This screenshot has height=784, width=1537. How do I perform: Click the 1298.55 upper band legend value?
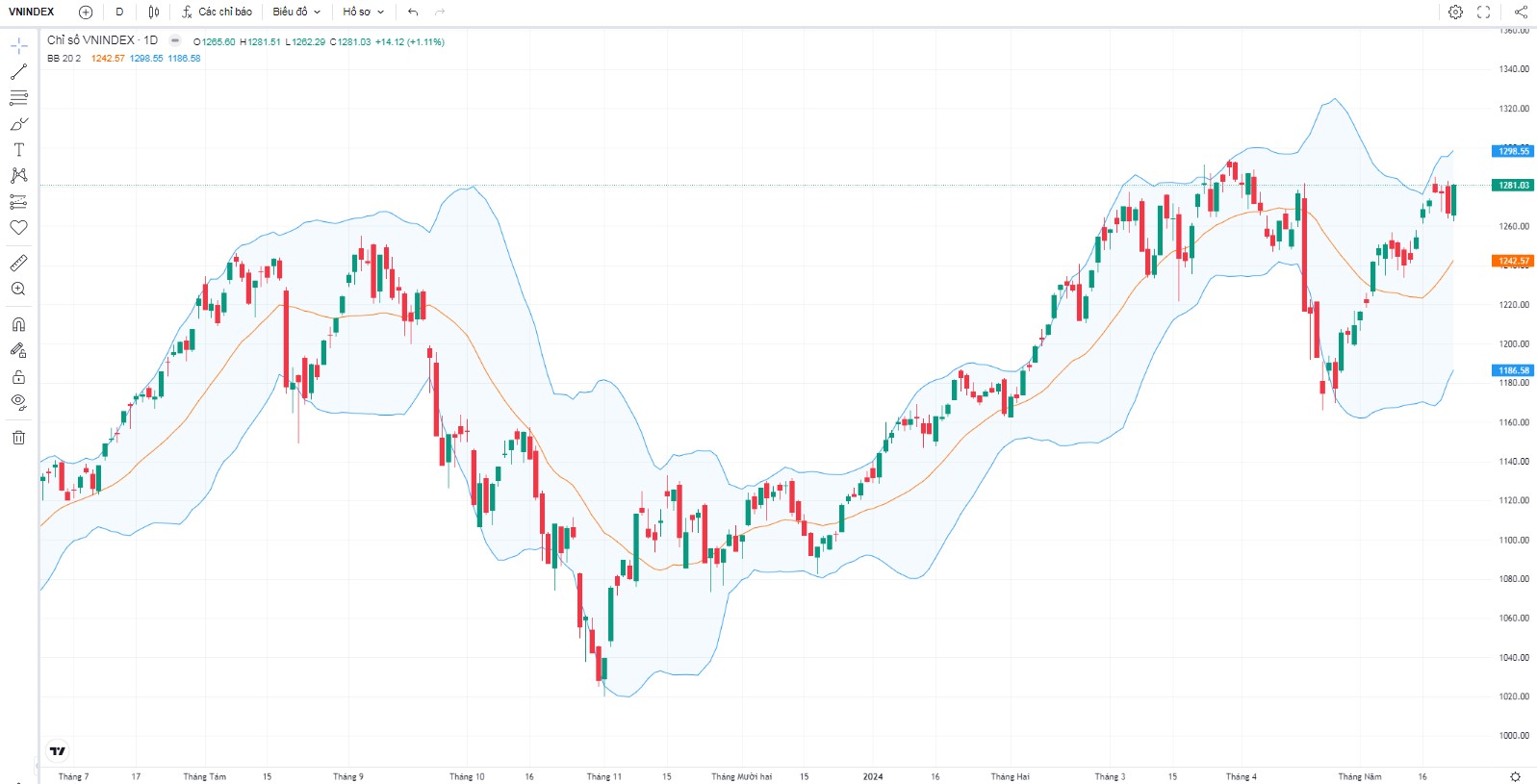tap(146, 58)
